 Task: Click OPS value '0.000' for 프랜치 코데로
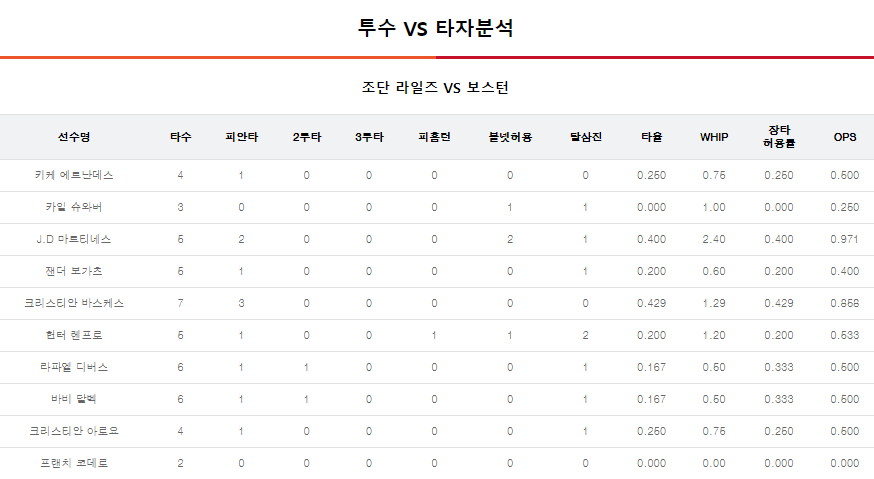[x=844, y=463]
